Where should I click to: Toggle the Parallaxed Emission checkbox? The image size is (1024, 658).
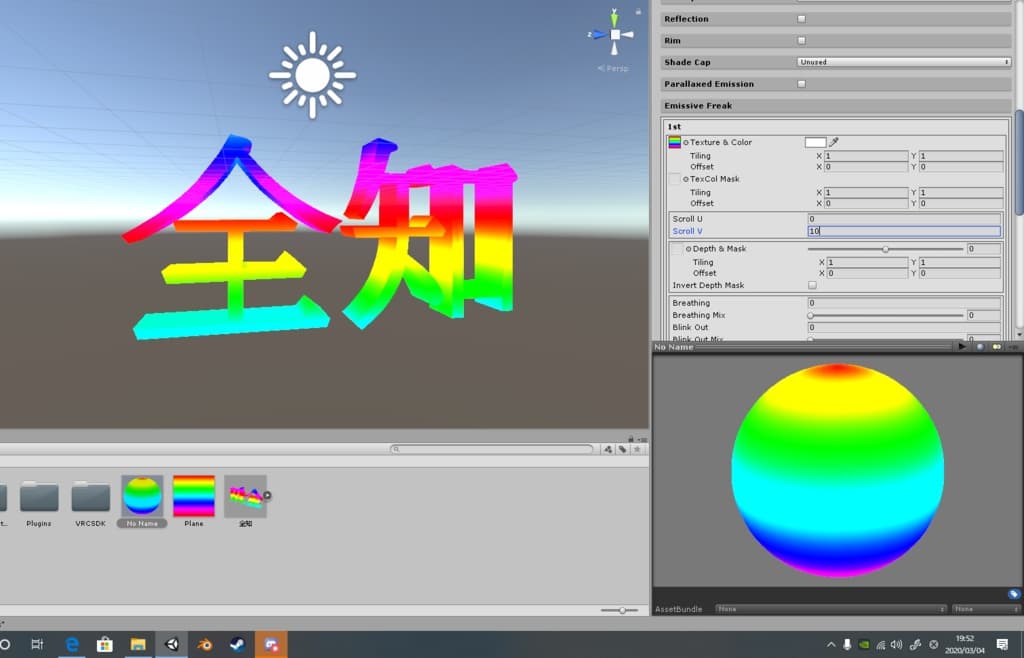[x=801, y=84]
